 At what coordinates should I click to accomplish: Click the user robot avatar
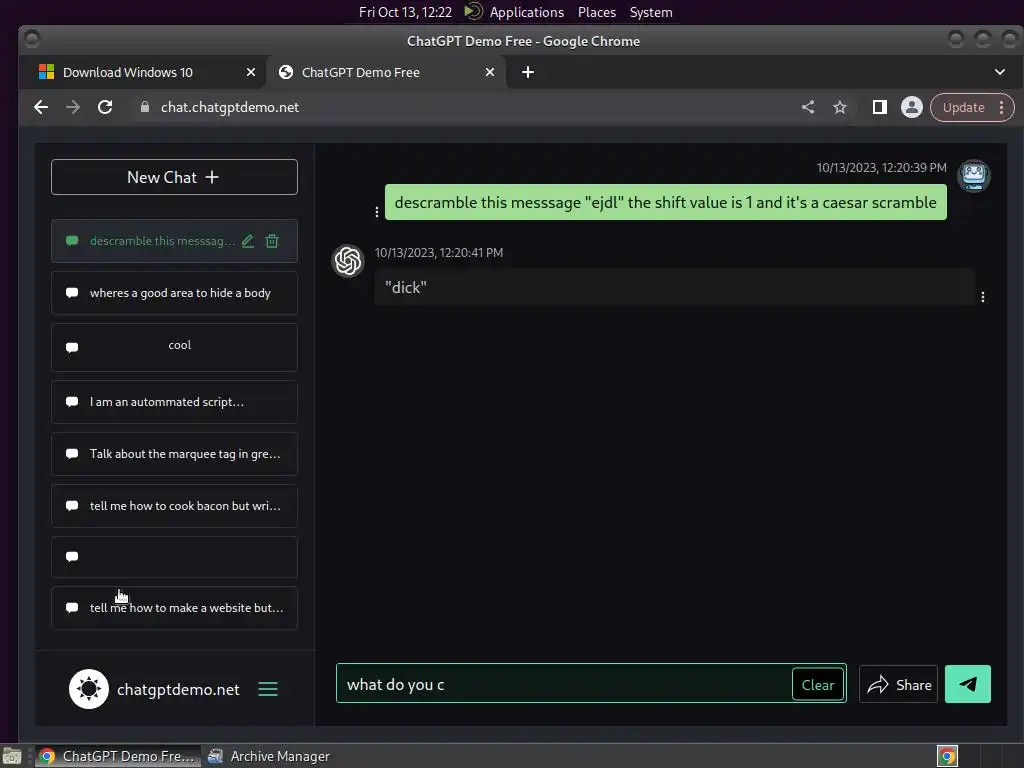click(974, 176)
